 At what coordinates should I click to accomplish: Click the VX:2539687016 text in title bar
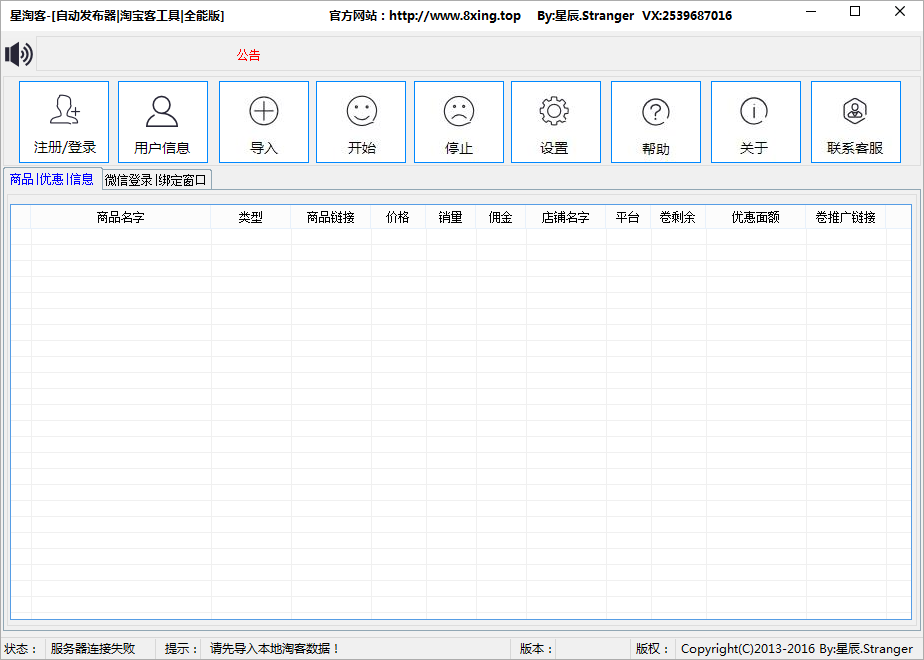tap(687, 16)
